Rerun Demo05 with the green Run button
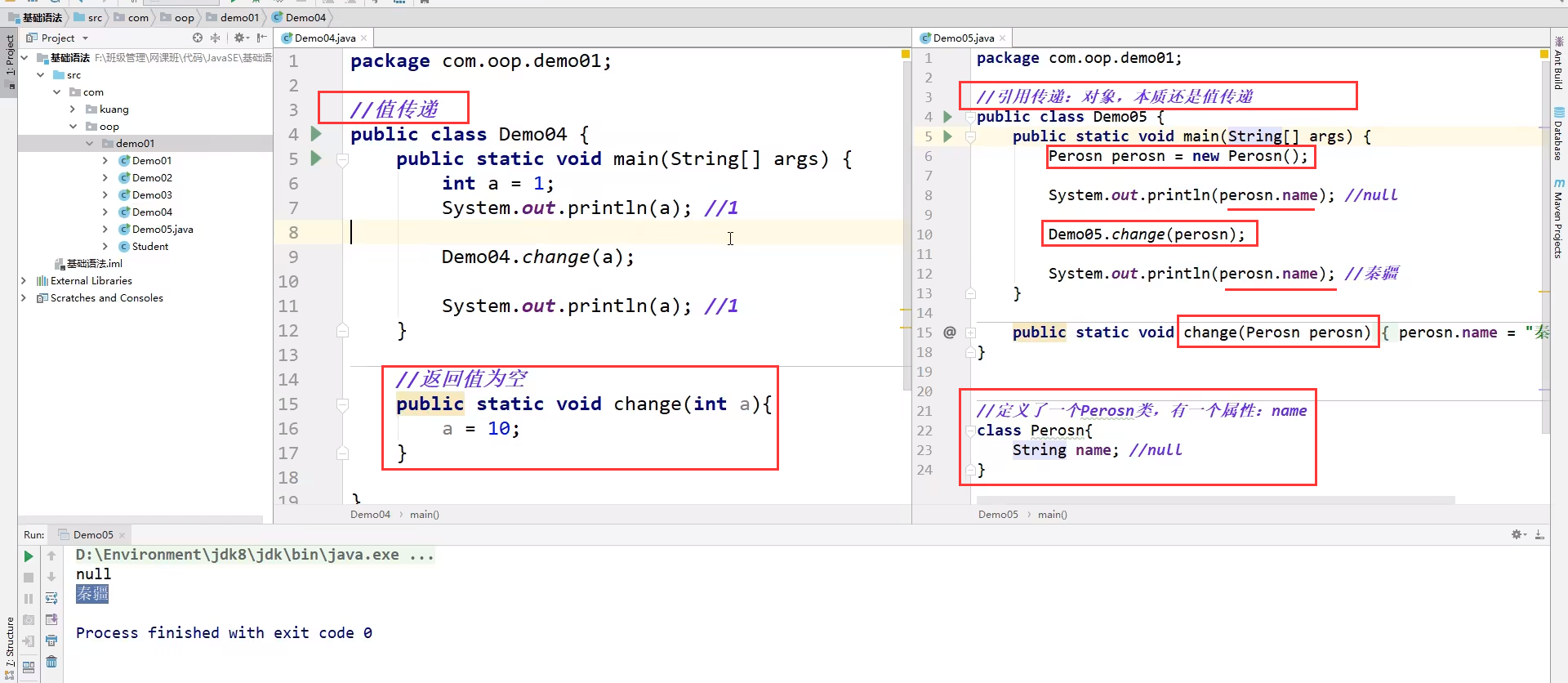The width and height of the screenshot is (1568, 683). [29, 556]
